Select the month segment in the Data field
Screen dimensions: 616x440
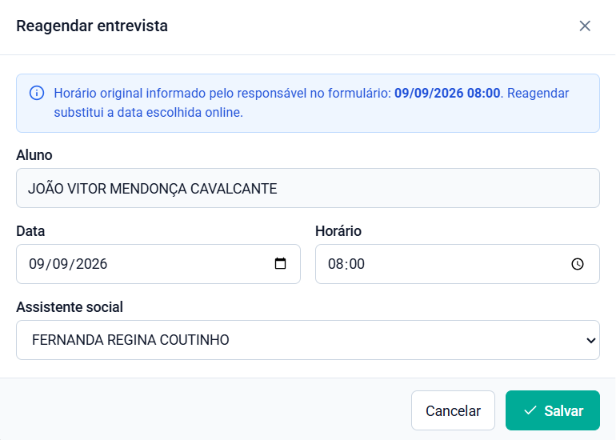point(60,264)
